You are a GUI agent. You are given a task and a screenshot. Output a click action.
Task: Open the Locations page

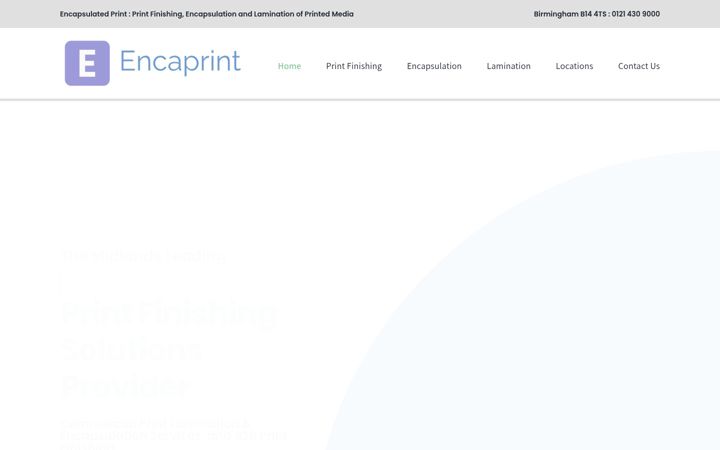click(x=574, y=66)
